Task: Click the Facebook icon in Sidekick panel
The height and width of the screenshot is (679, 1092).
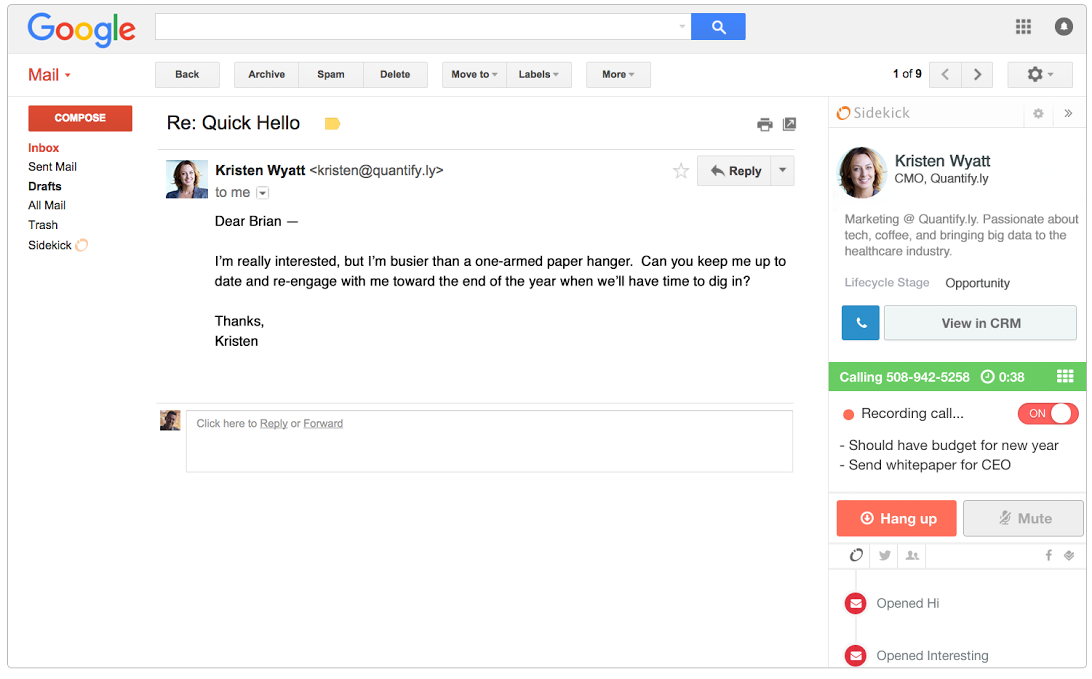Action: pos(1047,556)
